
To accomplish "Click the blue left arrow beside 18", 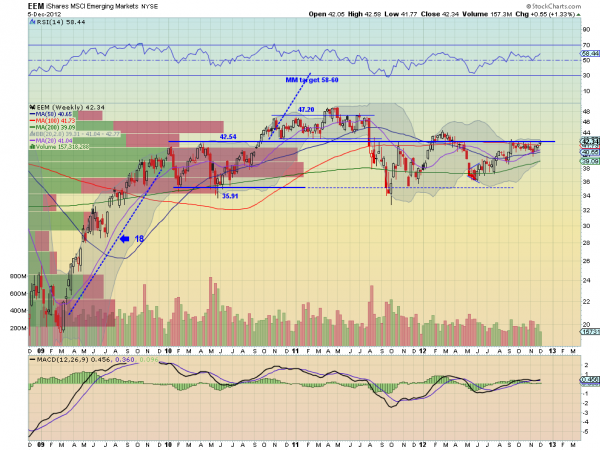I will (125, 239).
